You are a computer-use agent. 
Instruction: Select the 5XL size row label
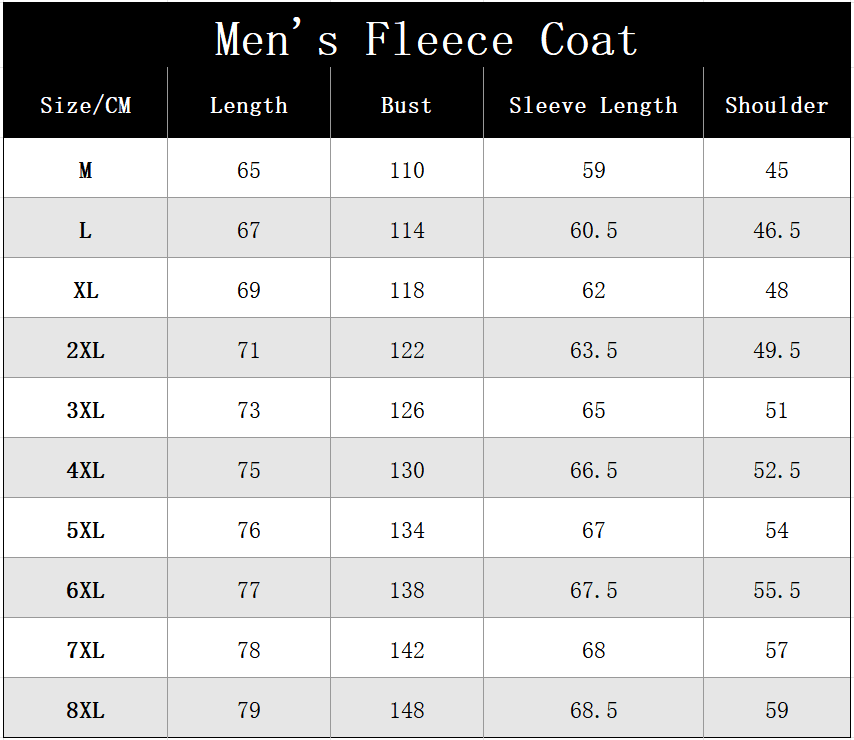click(x=85, y=531)
